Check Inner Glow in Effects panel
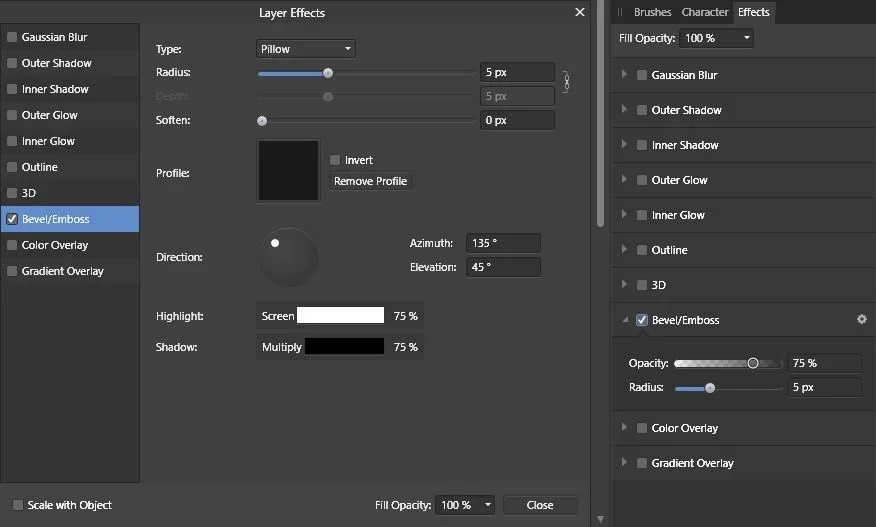Screen dimensions: 876x527 (x=642, y=215)
